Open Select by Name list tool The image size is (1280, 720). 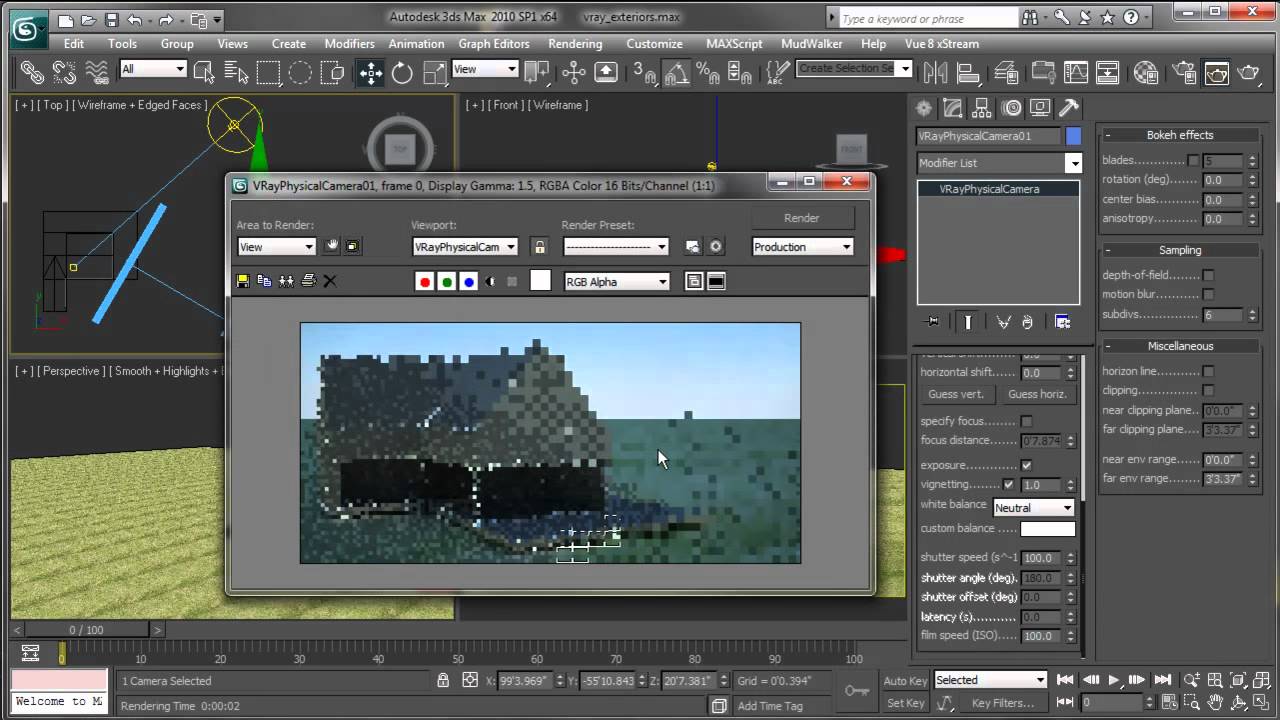pyautogui.click(x=236, y=72)
